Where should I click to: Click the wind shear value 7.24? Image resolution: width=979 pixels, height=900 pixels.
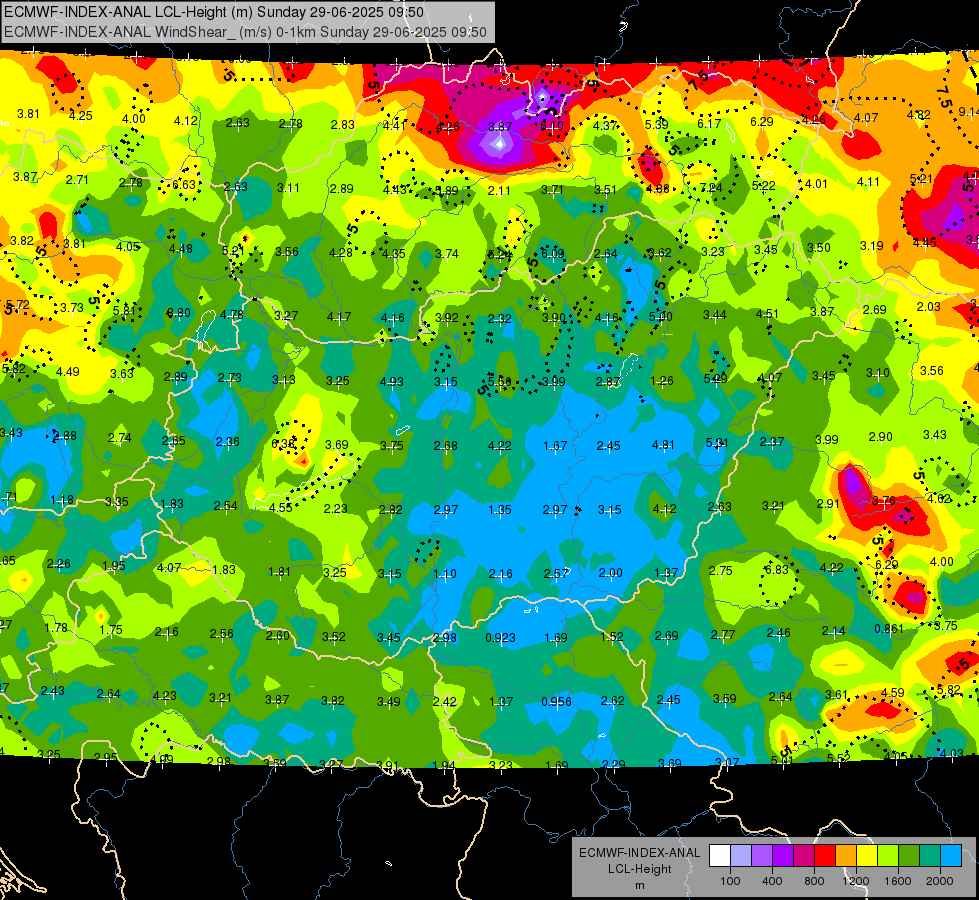(711, 187)
